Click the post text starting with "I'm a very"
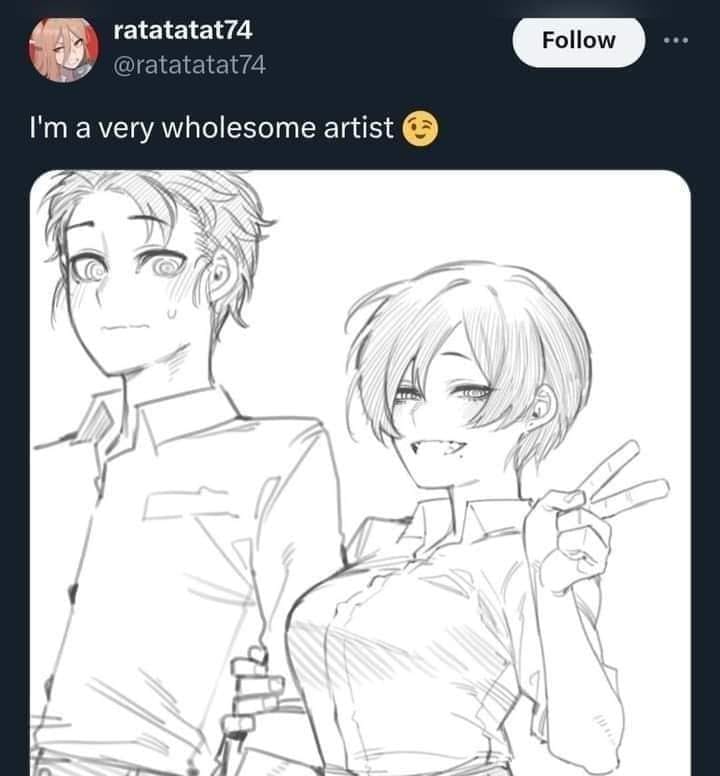This screenshot has width=720, height=776. point(211,129)
